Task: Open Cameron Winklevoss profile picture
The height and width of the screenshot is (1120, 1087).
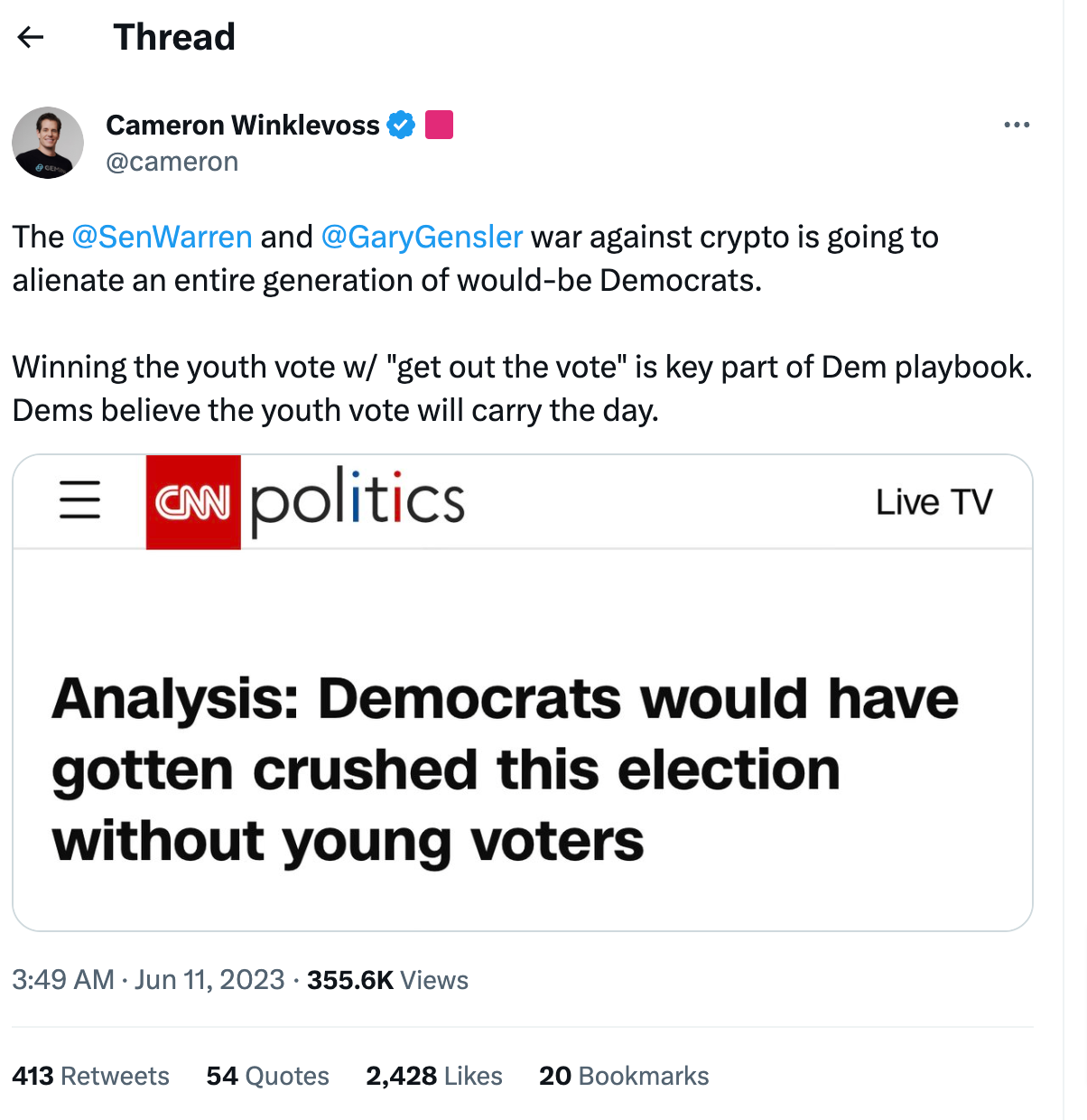Action: tap(48, 143)
